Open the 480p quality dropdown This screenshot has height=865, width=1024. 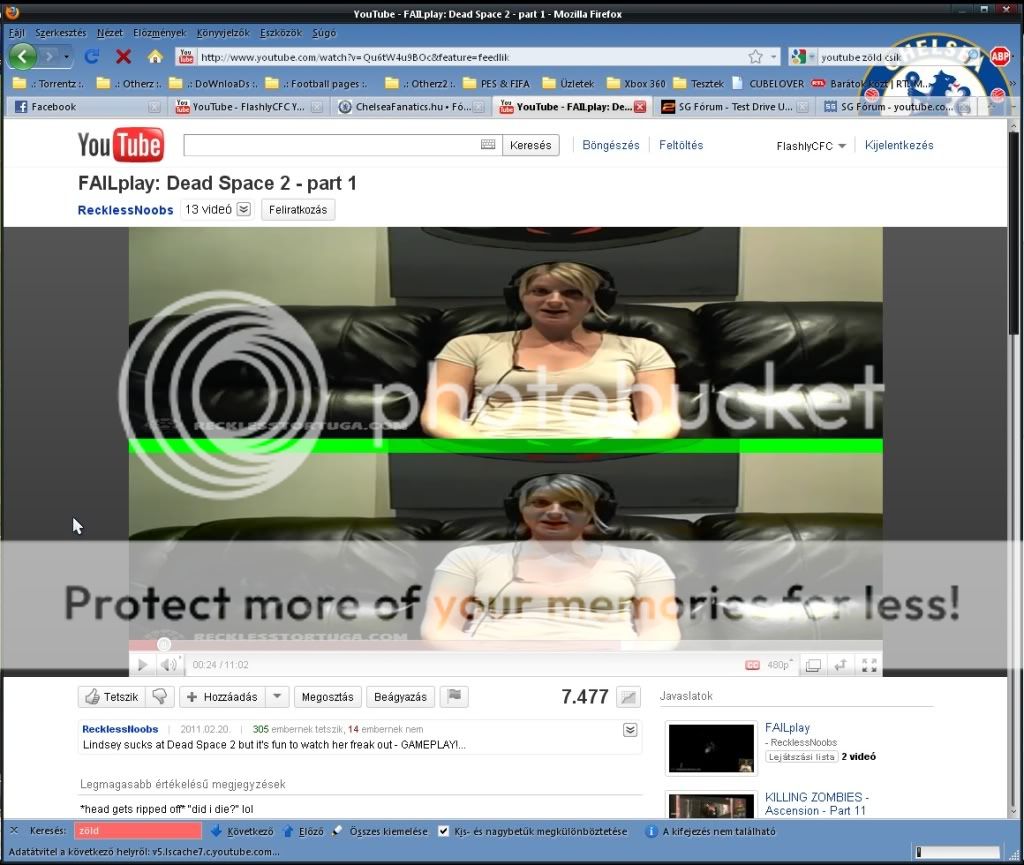coord(780,665)
